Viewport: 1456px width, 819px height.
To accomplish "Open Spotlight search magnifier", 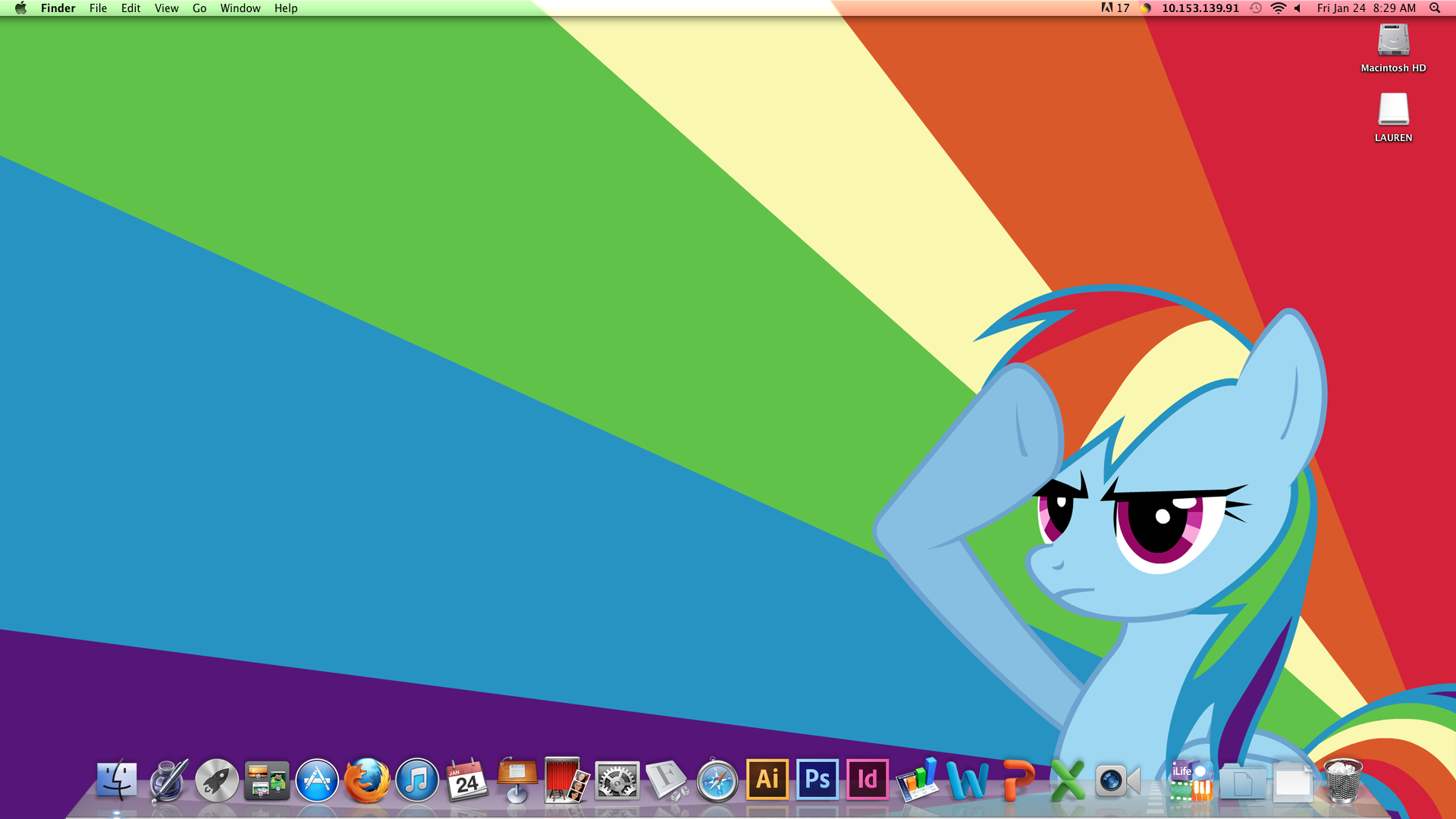I will coord(1434,8).
